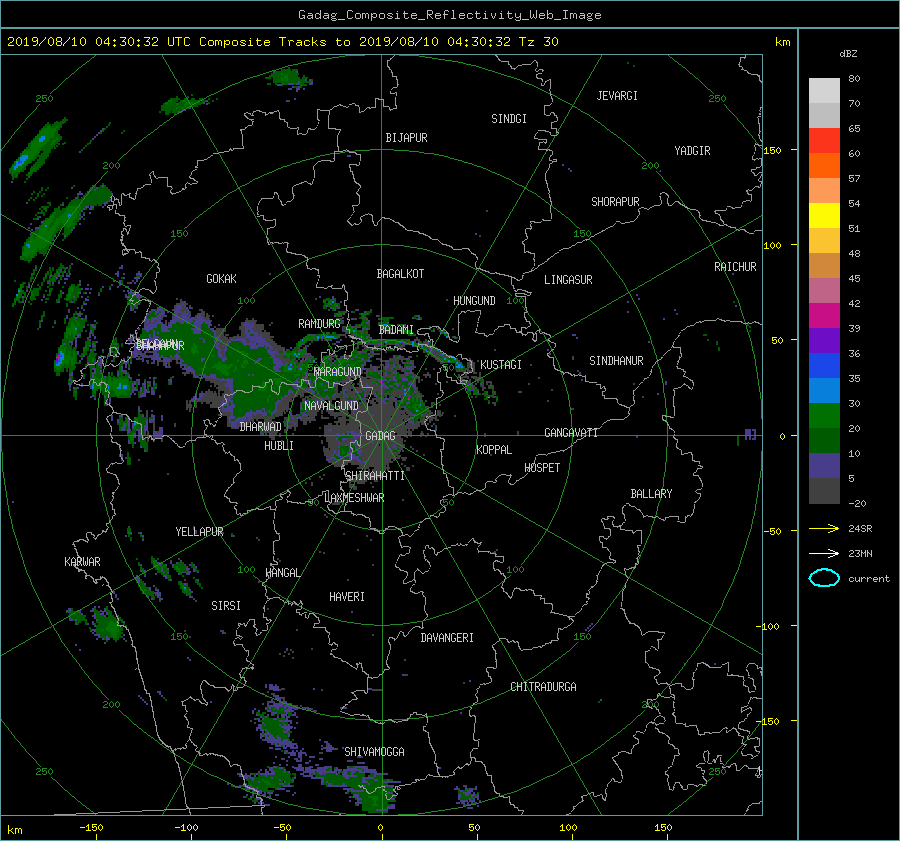
Task: Click the GOKAK city label
Action: click(x=221, y=279)
